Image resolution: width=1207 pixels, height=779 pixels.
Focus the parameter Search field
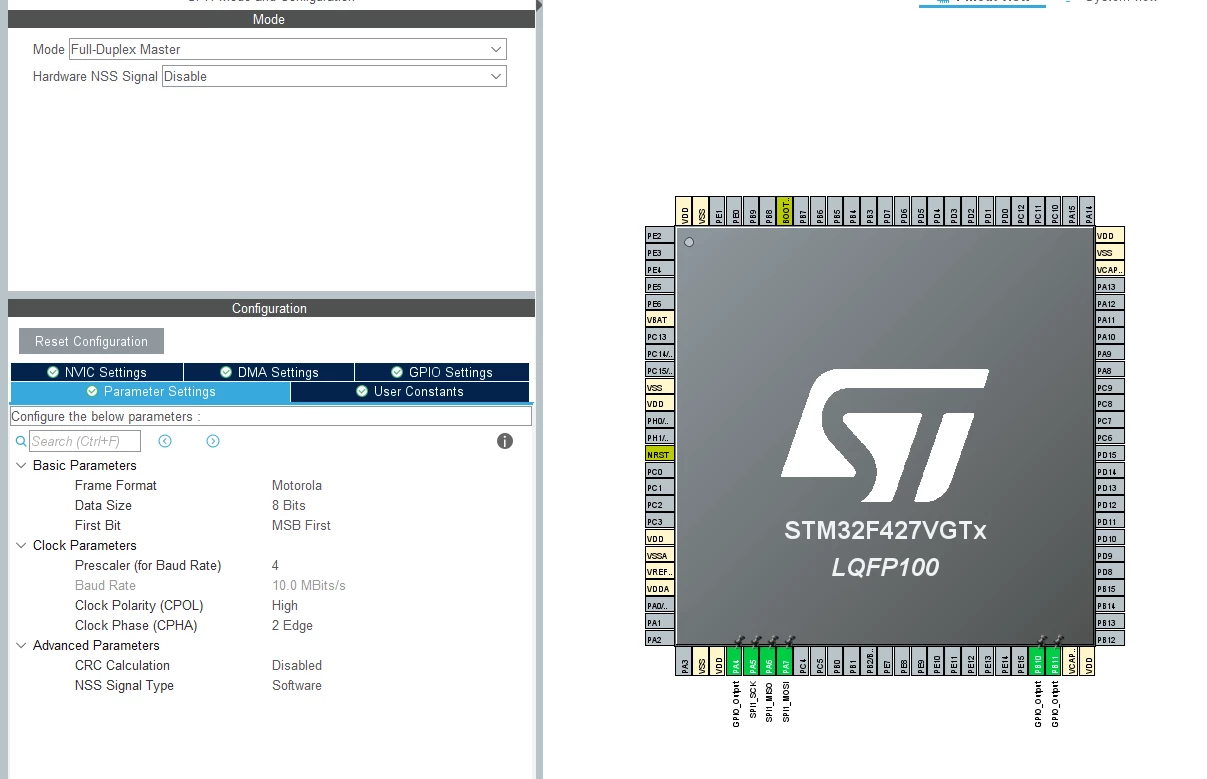tap(85, 441)
